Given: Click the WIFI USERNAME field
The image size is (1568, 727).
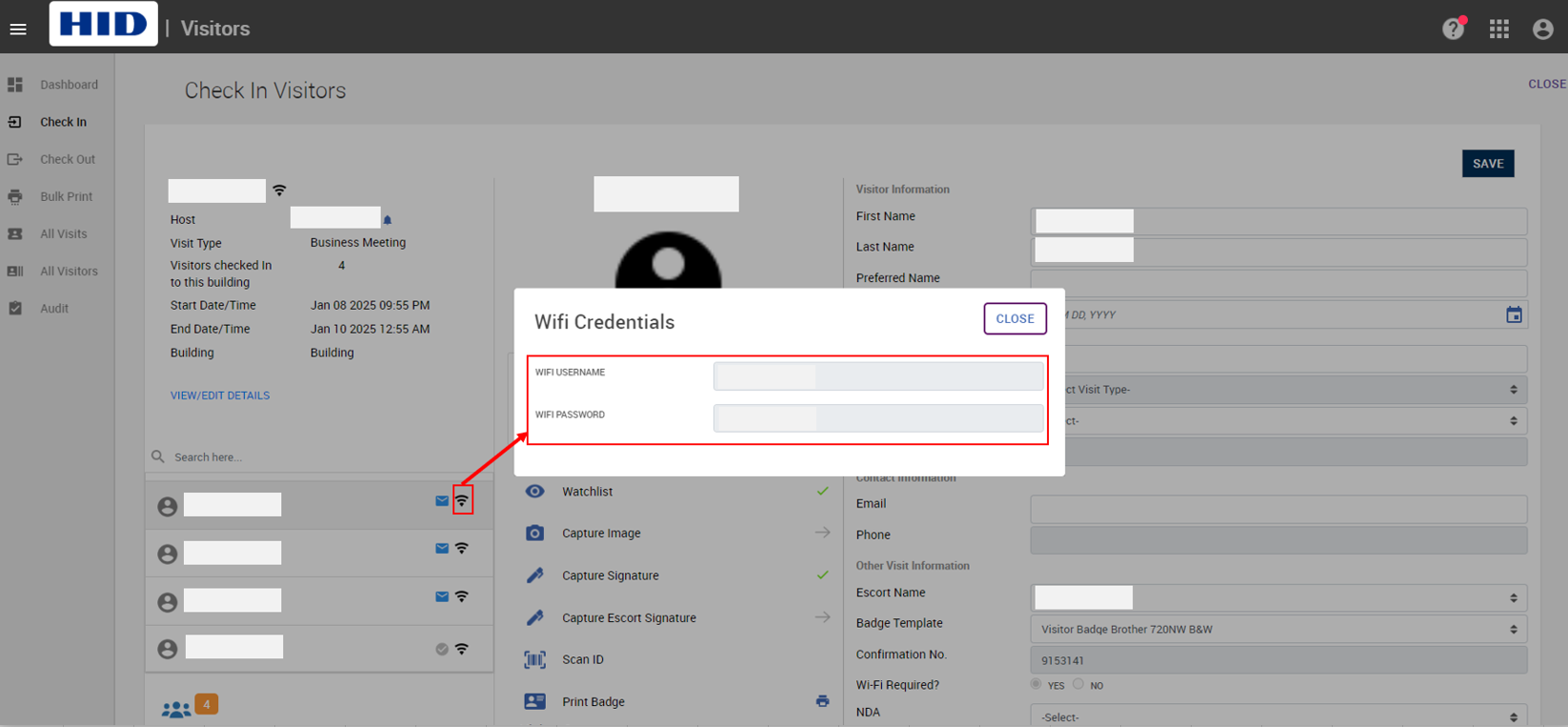Looking at the screenshot, I should (x=877, y=375).
